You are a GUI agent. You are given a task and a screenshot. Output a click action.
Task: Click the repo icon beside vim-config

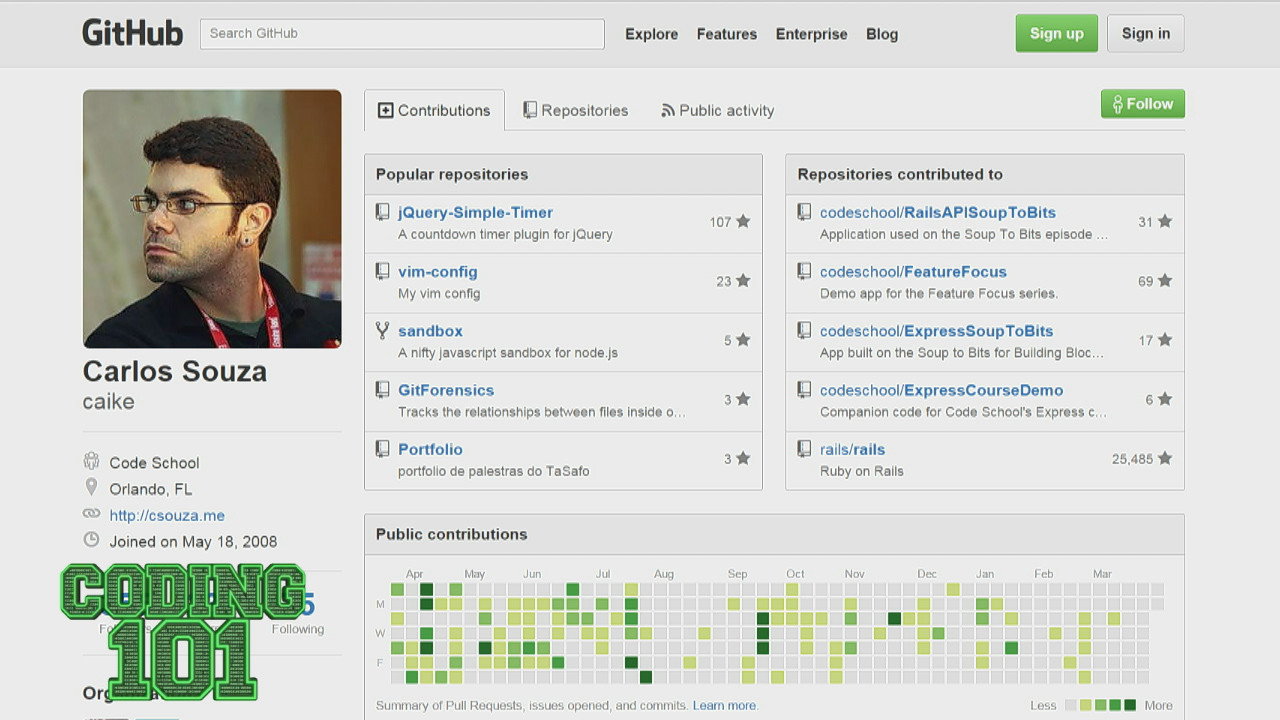coord(382,271)
